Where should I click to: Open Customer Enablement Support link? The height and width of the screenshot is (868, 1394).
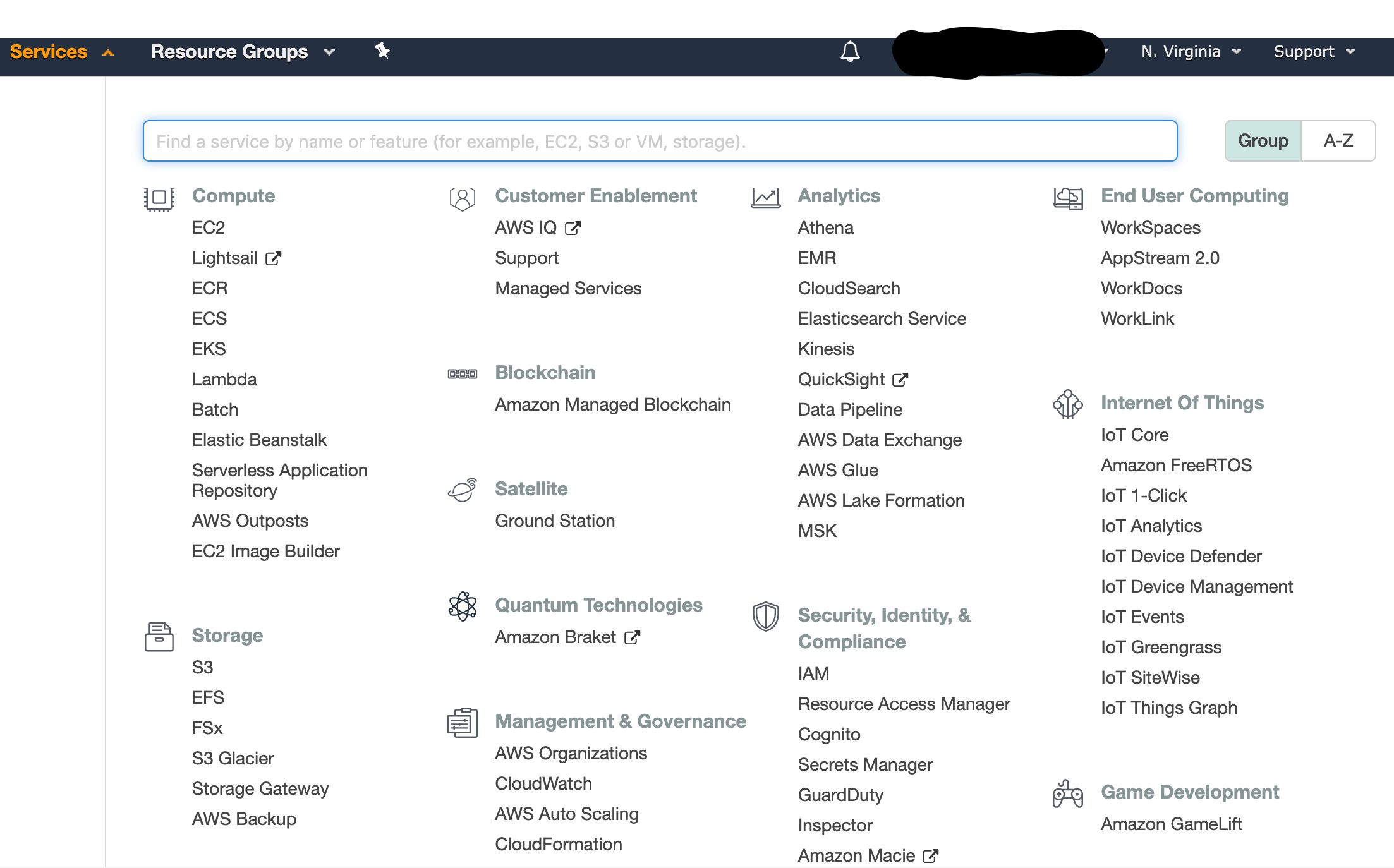click(x=527, y=258)
